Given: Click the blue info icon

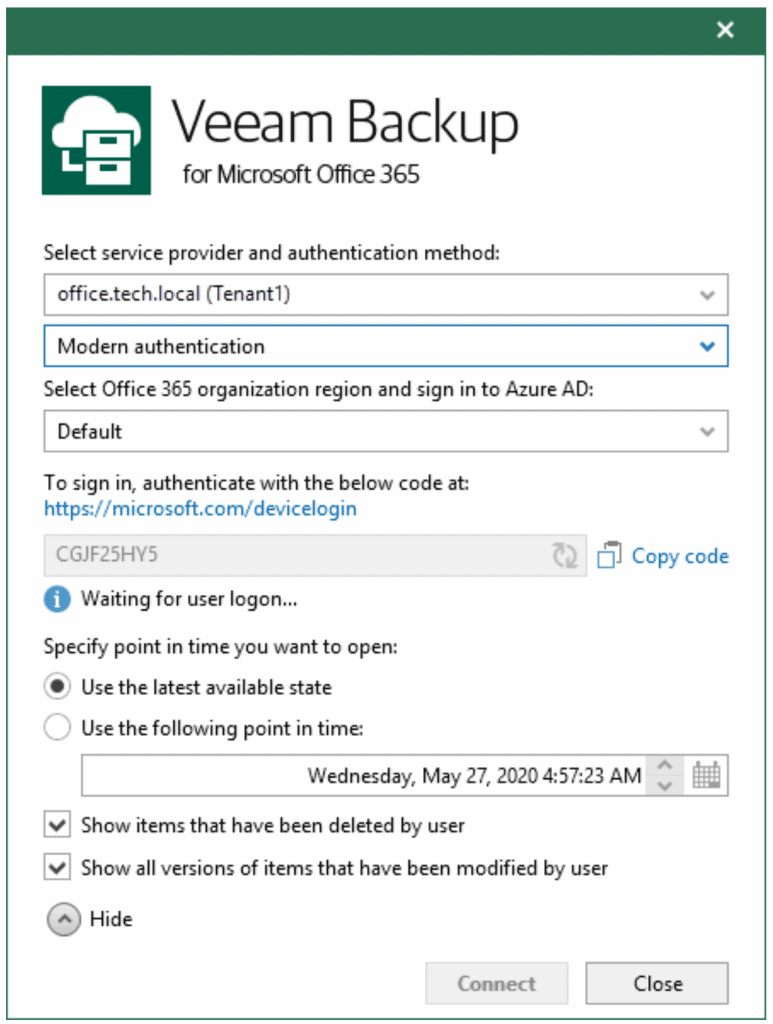Looking at the screenshot, I should tap(57, 599).
